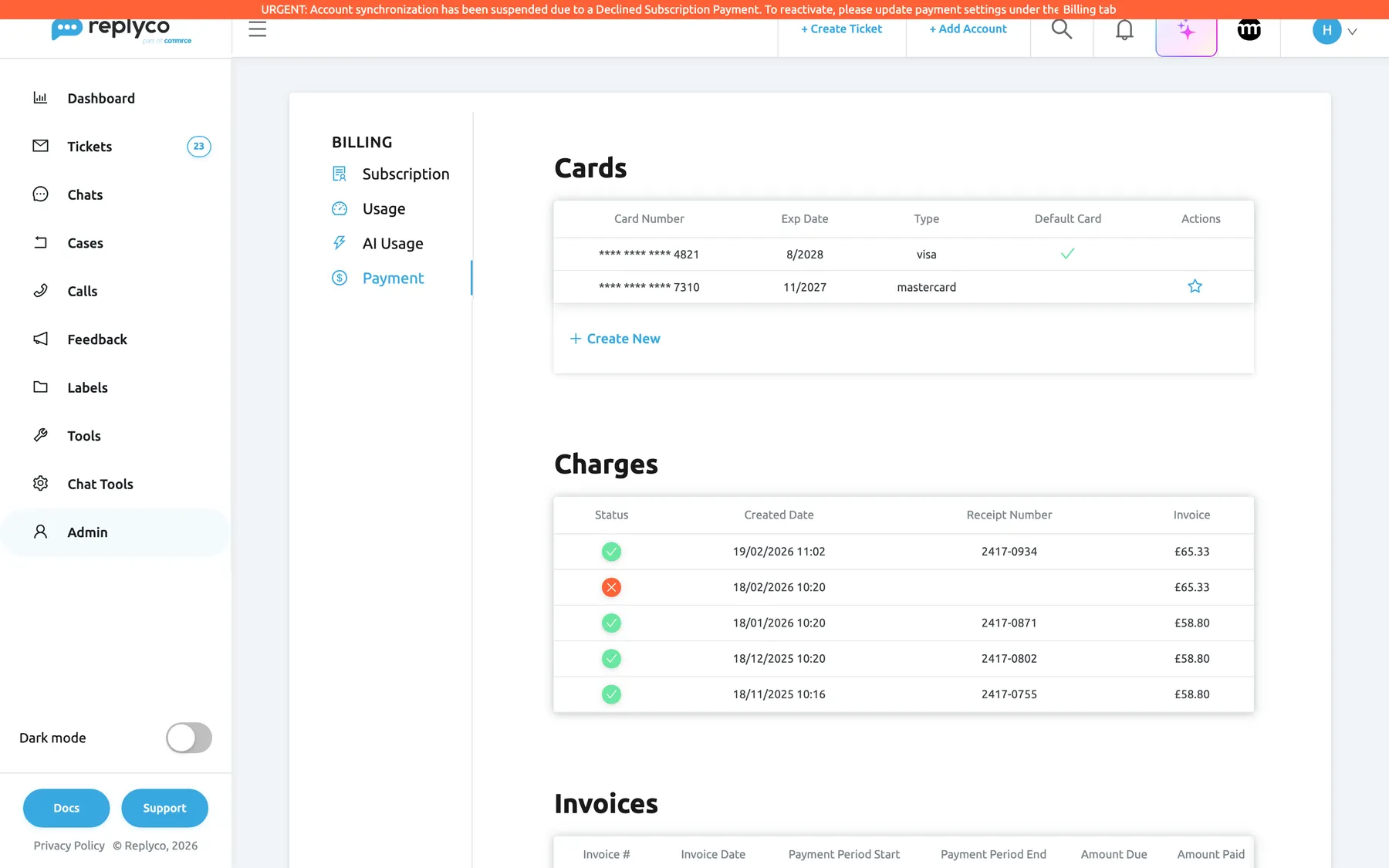Image resolution: width=1389 pixels, height=868 pixels.
Task: Open Dashboard from sidebar
Action: coord(101,98)
